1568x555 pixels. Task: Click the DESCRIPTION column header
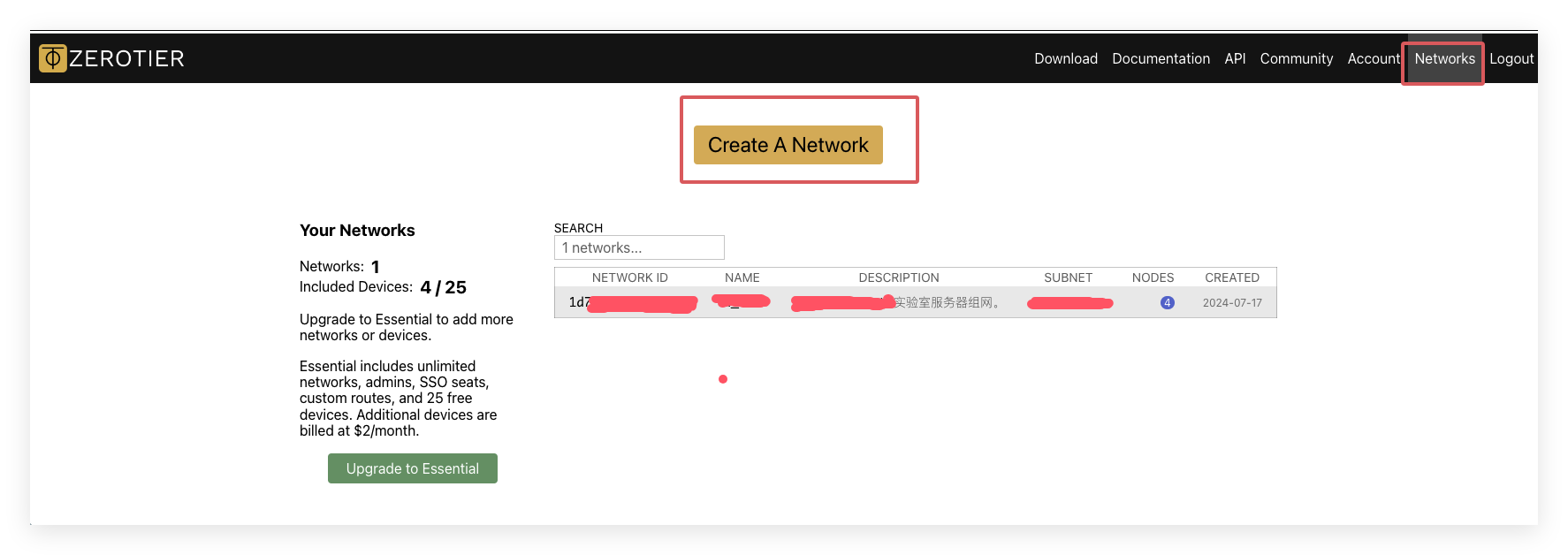(x=899, y=277)
